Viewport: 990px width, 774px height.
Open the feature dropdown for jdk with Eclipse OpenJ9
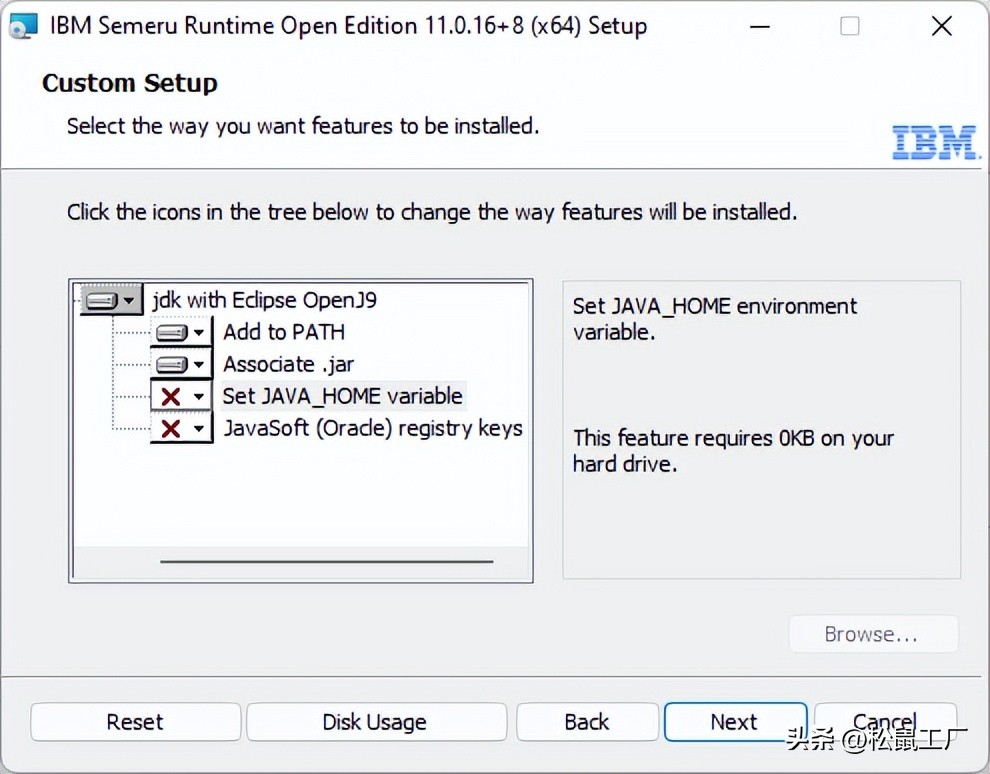pyautogui.click(x=130, y=299)
